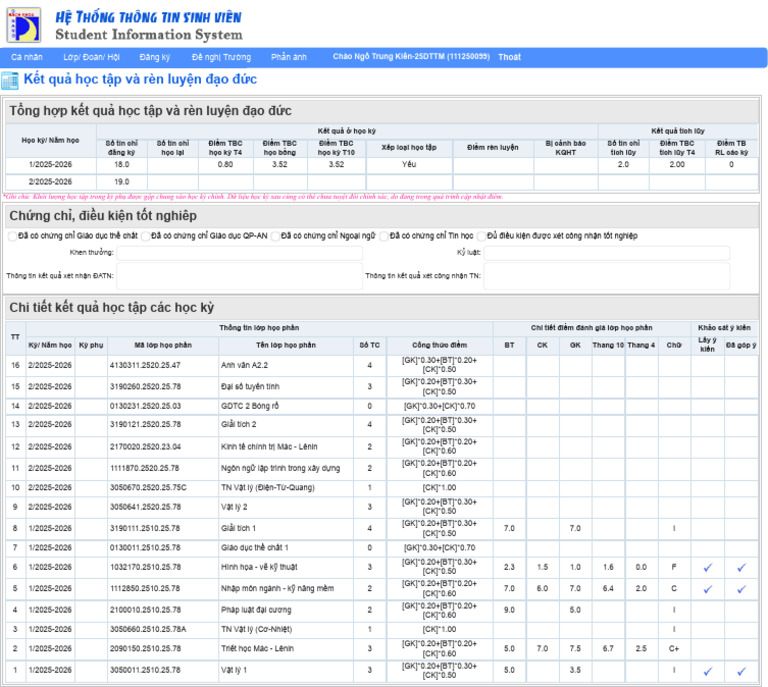Click course Anh văn A2.2
768x687 pixels.
coord(244,365)
